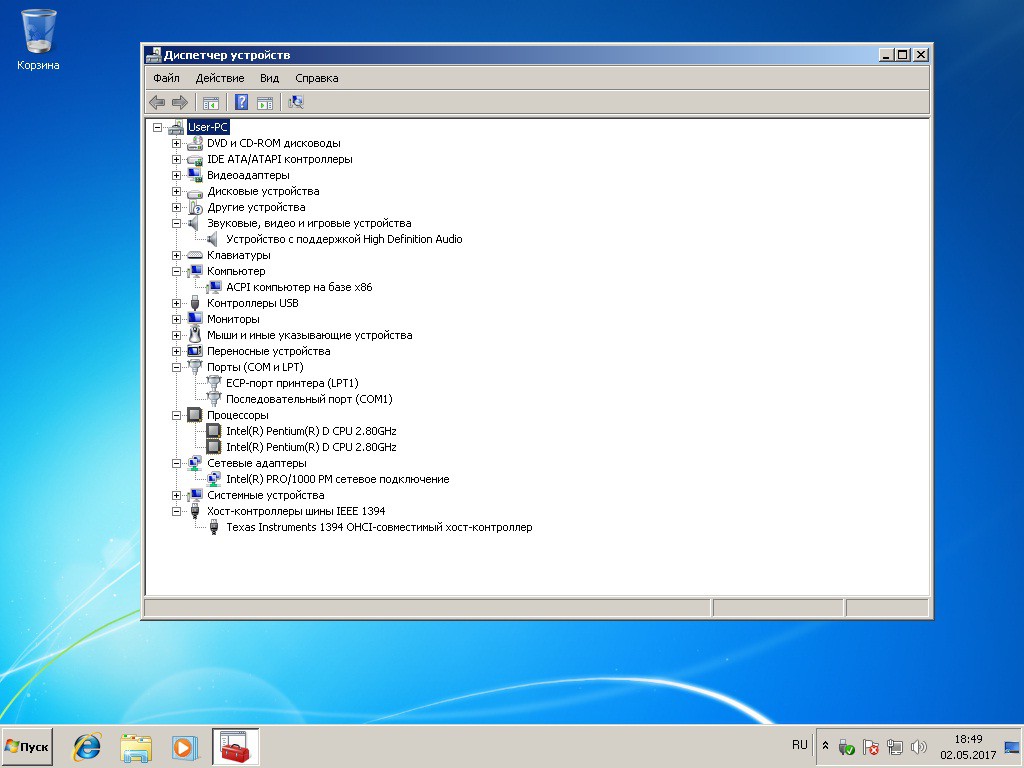The height and width of the screenshot is (768, 1024).
Task: Select the "Другие устройства" question mark icon
Action: click(x=195, y=208)
